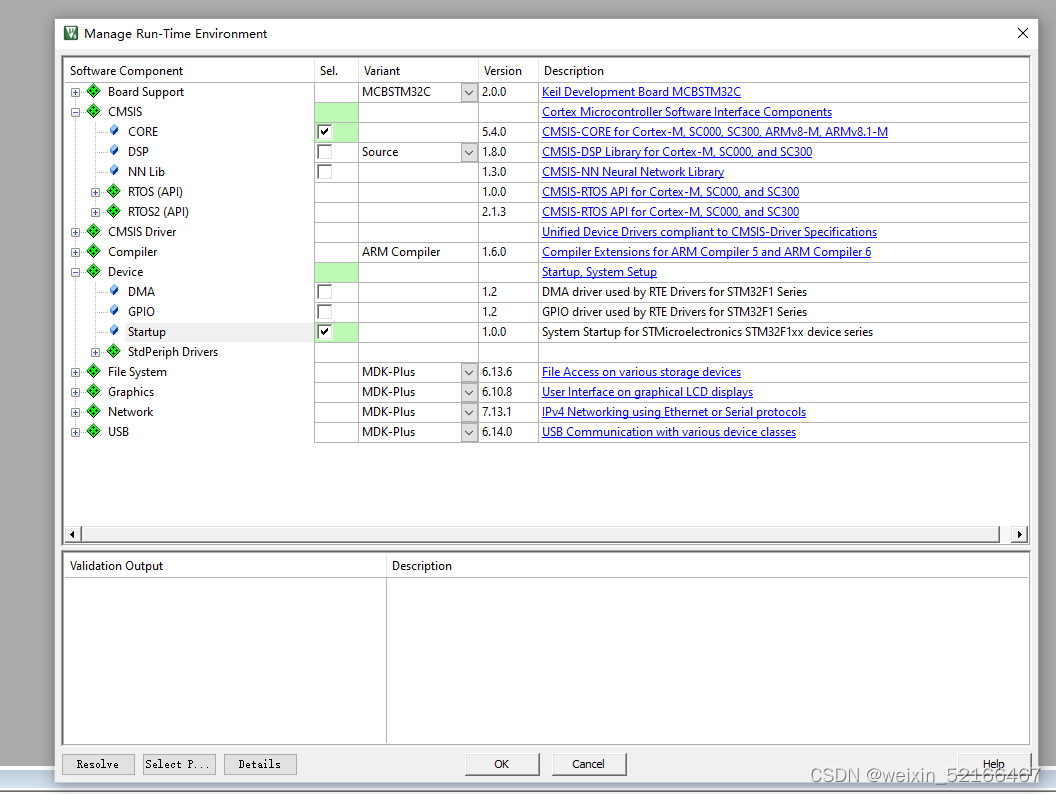Open the Network MDK-Plus variant dropdown
The image size is (1056, 794).
point(469,412)
